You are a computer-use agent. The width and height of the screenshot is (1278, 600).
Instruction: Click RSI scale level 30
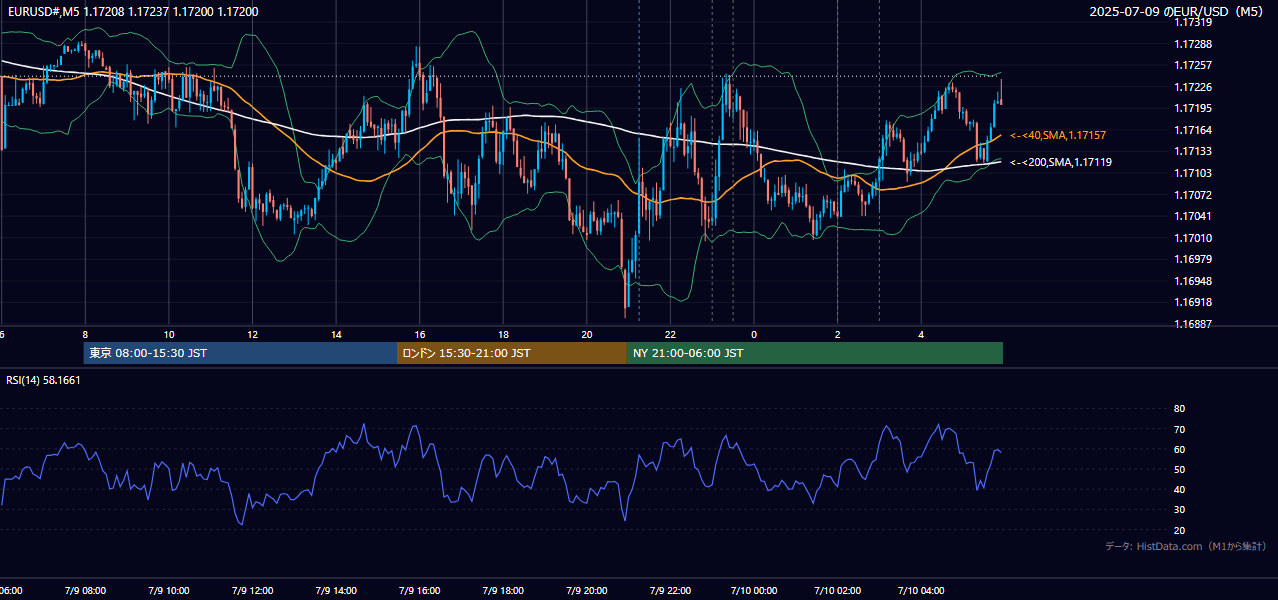tap(1179, 510)
